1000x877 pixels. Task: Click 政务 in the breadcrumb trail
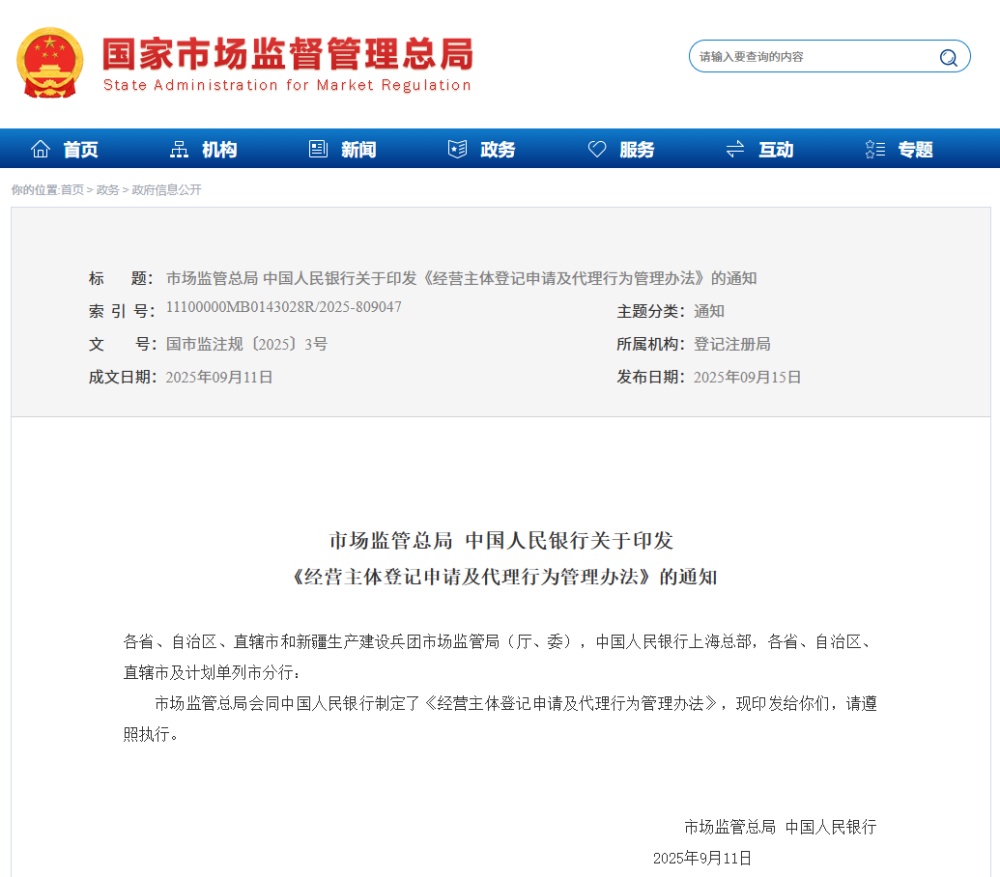(x=107, y=190)
